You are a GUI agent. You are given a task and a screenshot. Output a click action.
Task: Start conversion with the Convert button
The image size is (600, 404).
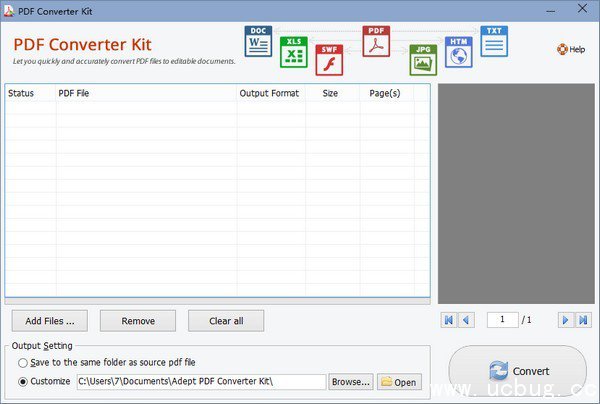pyautogui.click(x=517, y=371)
